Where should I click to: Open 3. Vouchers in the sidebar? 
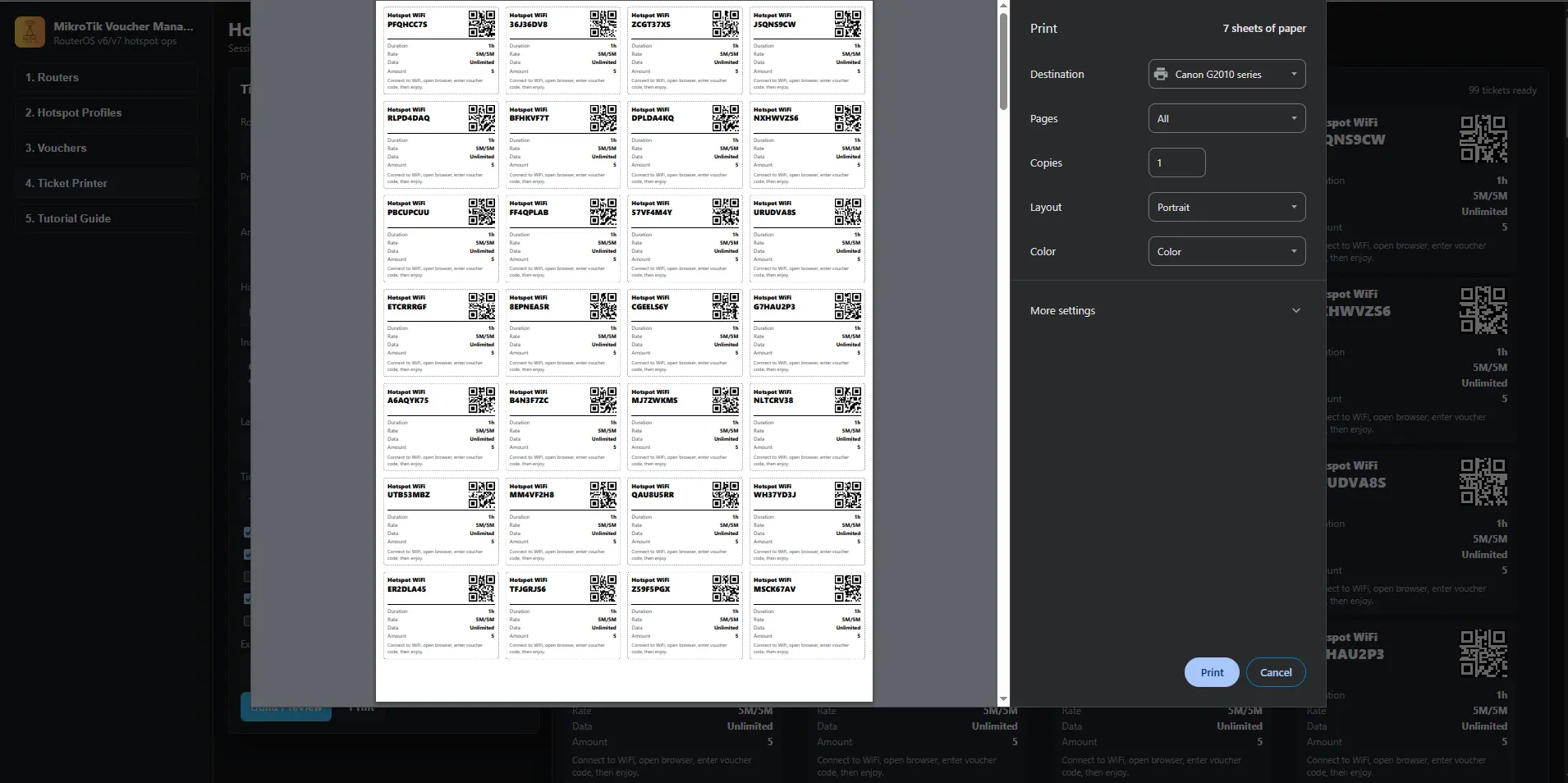pos(107,148)
